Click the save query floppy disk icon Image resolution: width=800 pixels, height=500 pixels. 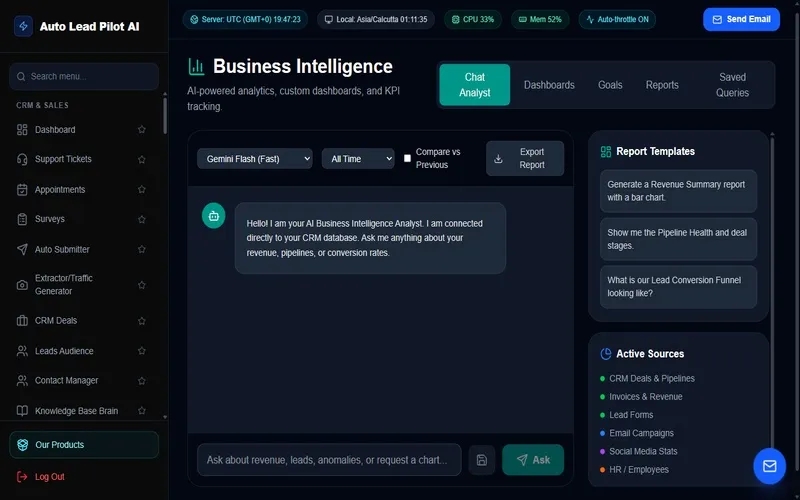482,460
